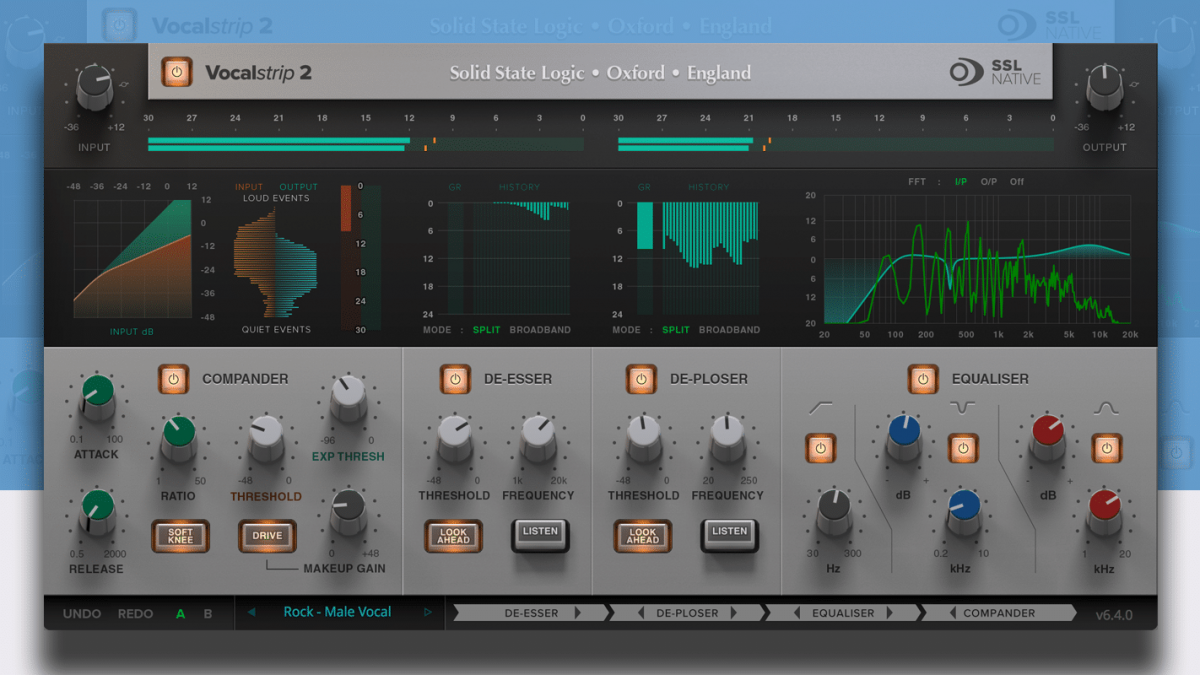Click the SSL Native logo
The image size is (1200, 675).
tap(995, 72)
